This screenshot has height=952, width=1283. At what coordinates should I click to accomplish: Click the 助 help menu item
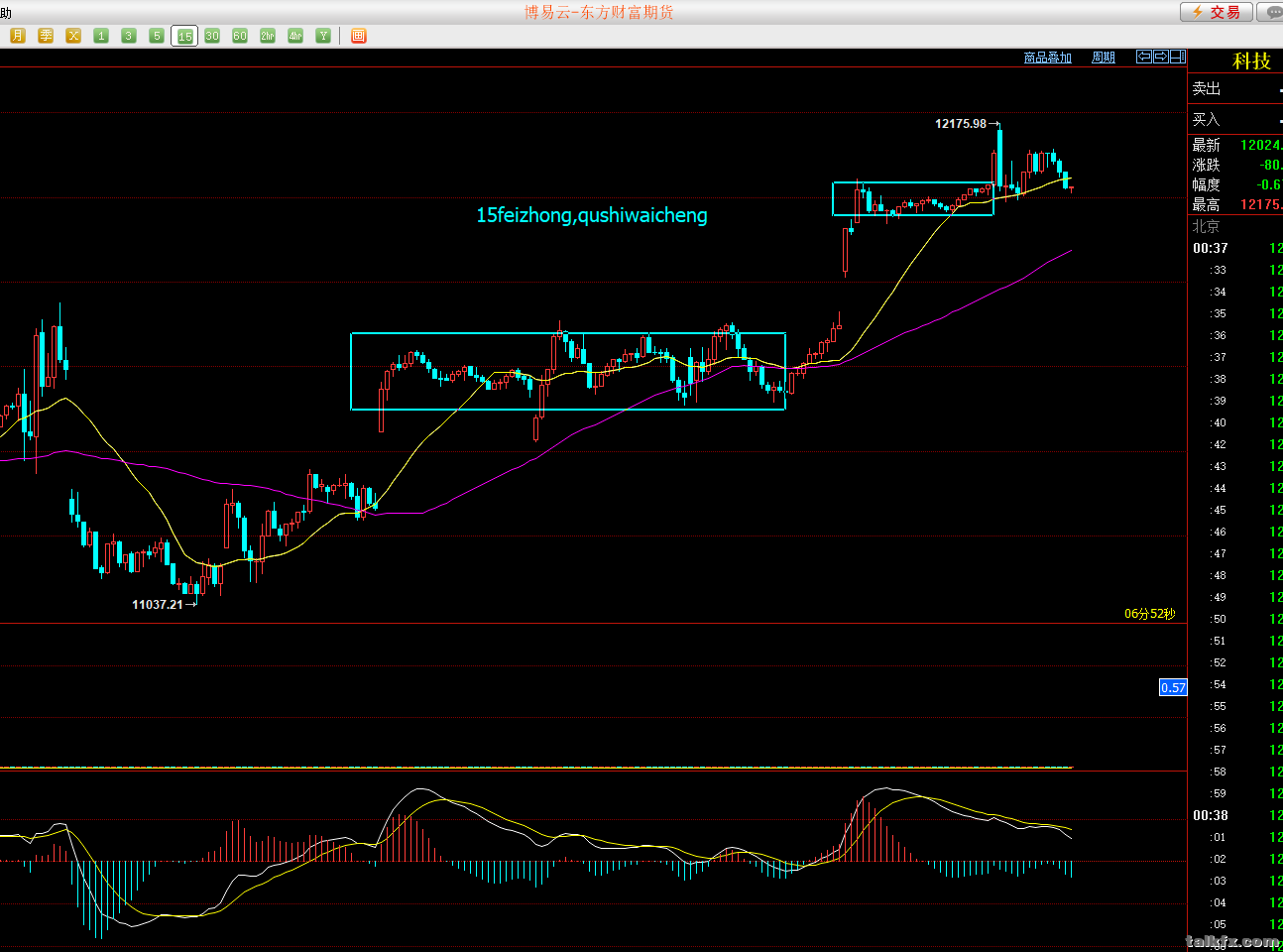[6, 13]
